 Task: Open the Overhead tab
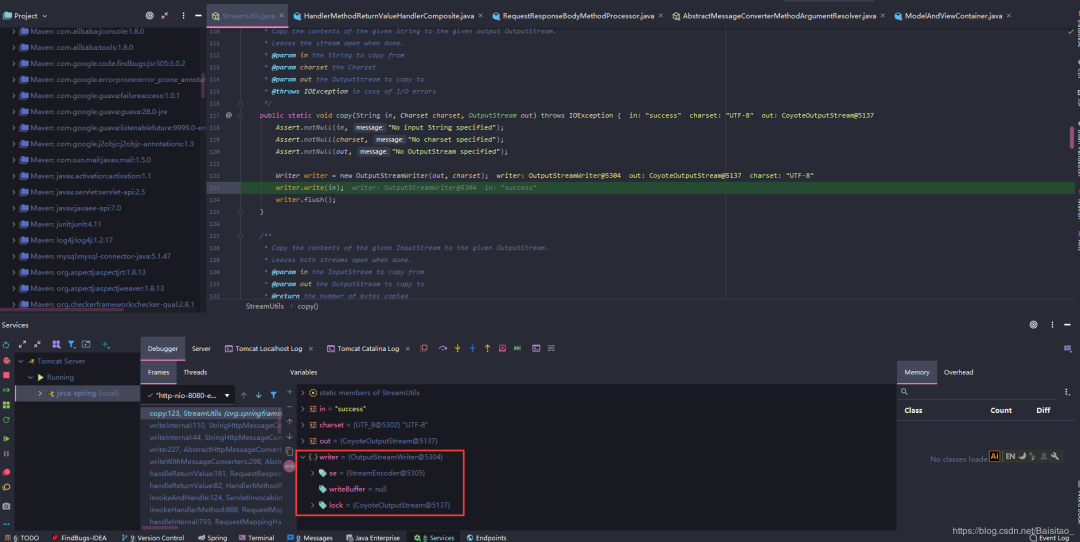[x=958, y=372]
